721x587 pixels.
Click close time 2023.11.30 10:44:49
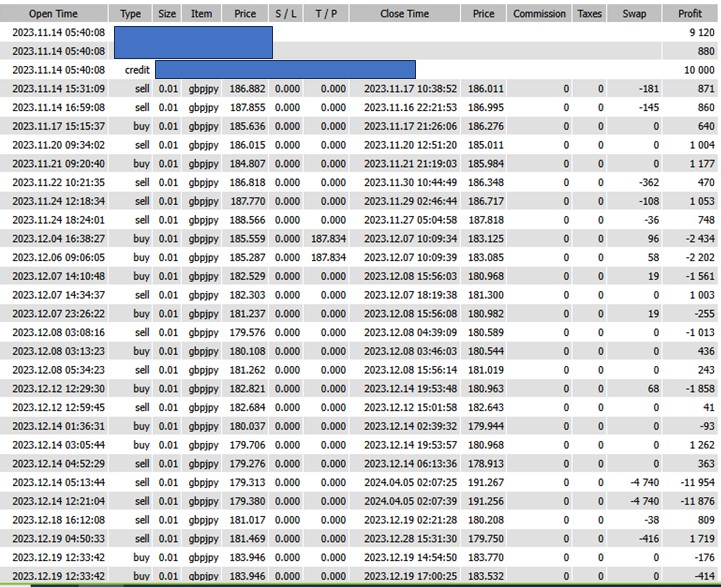pos(410,183)
